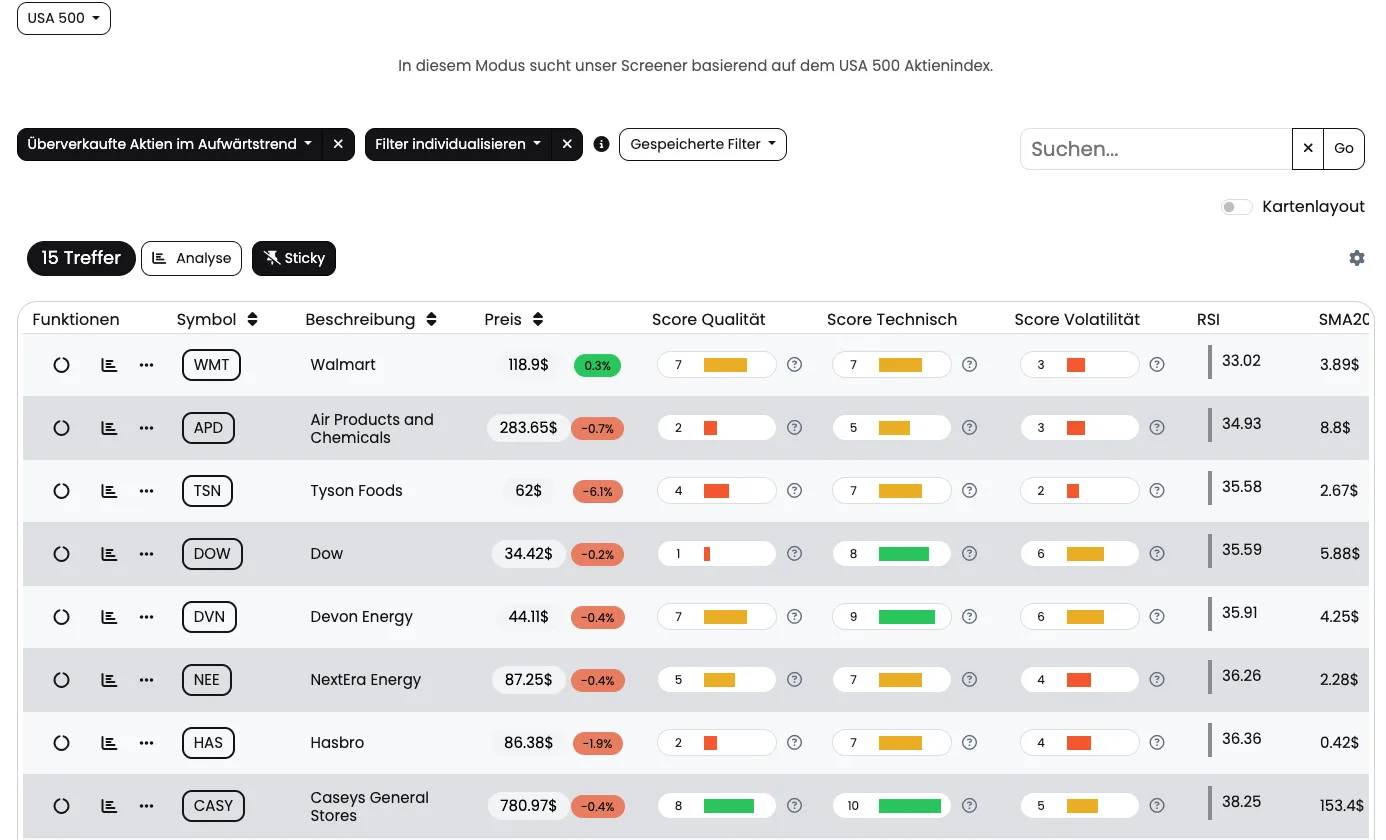
Task: Open the Überverkaufte Aktien im Aufwärtstrend dropdown
Action: coord(169,144)
